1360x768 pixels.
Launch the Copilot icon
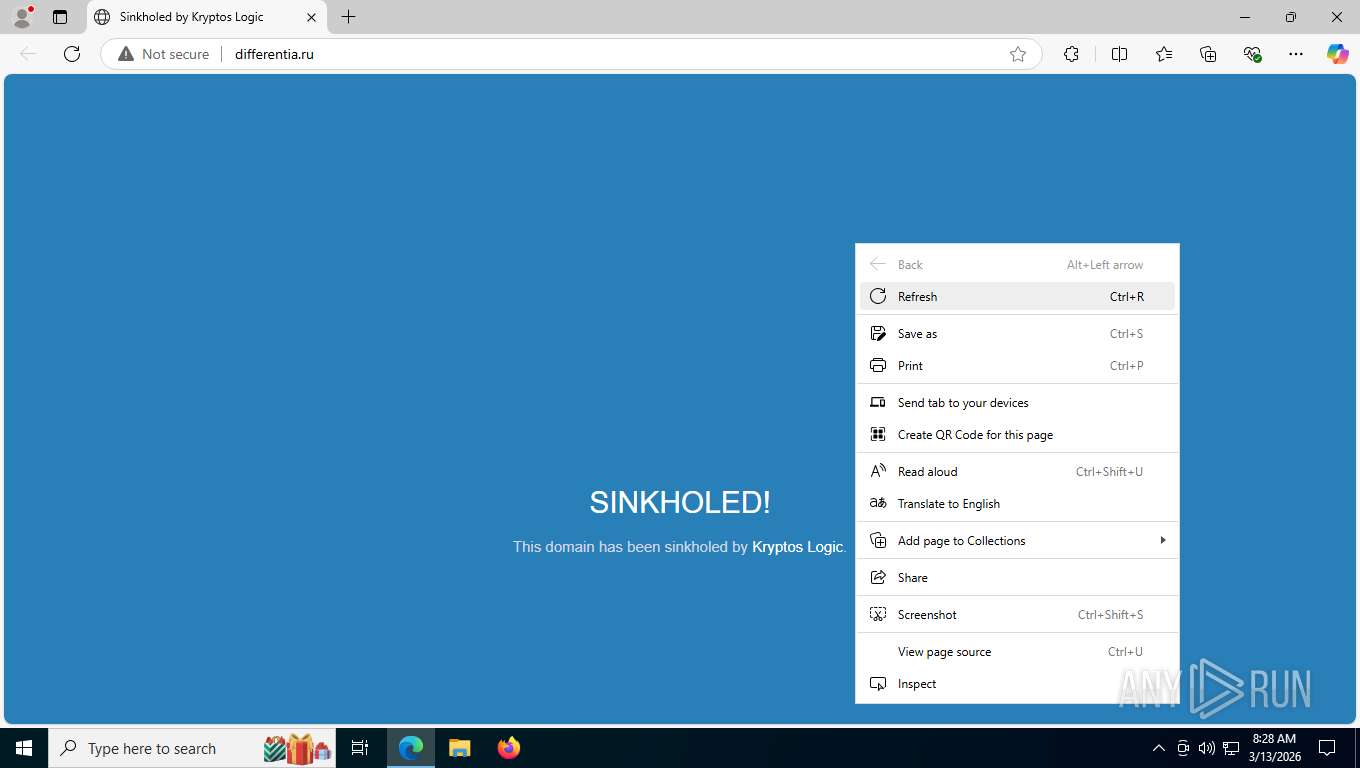pos(1338,54)
